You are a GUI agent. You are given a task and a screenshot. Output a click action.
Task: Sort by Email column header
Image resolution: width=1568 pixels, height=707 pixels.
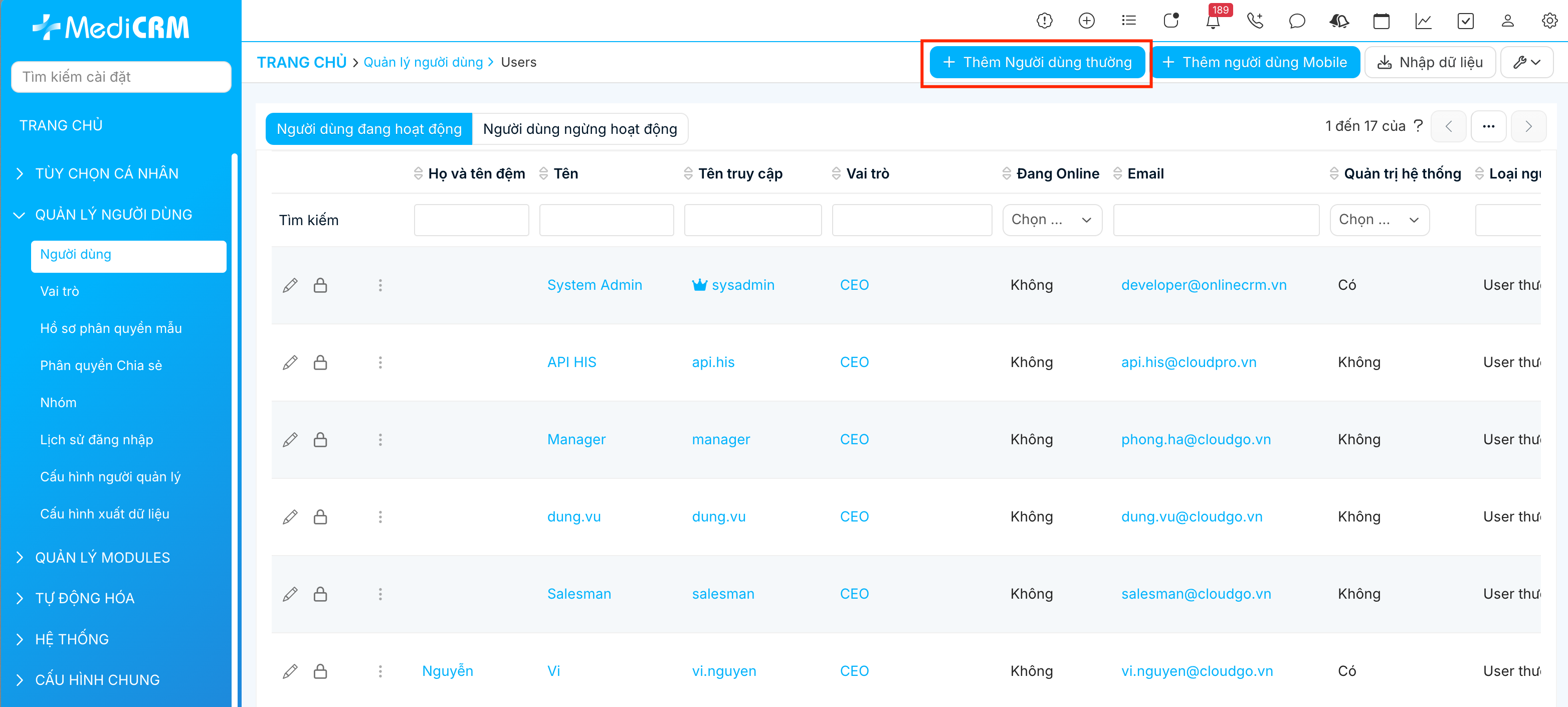coord(1144,173)
